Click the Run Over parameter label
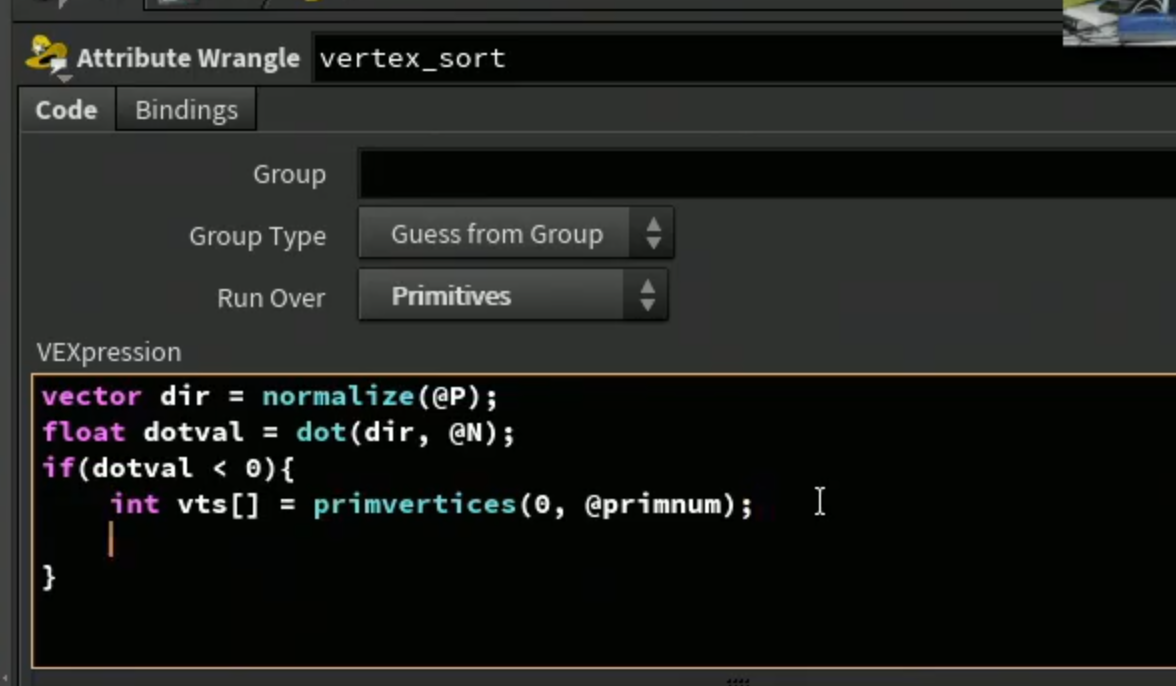1176x686 pixels. pyautogui.click(x=271, y=298)
